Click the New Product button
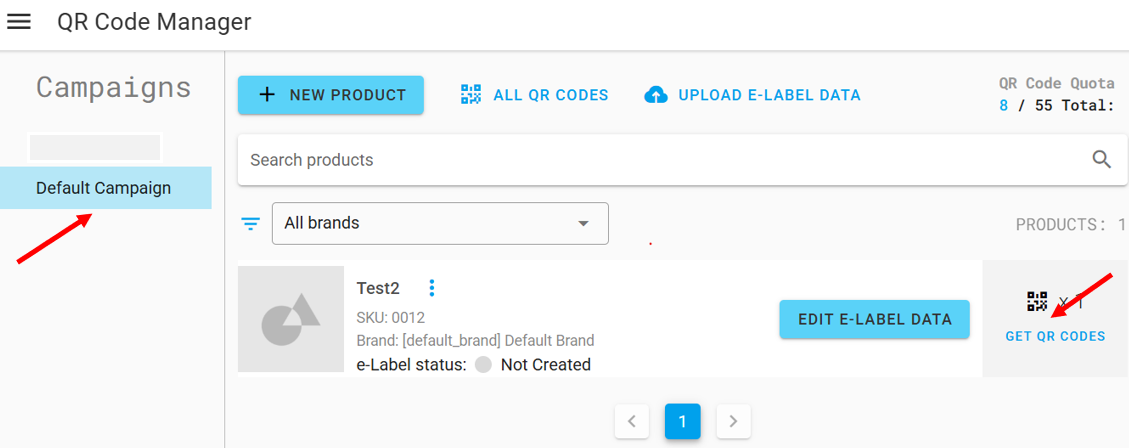Viewport: 1129px width, 448px height. [x=331, y=95]
